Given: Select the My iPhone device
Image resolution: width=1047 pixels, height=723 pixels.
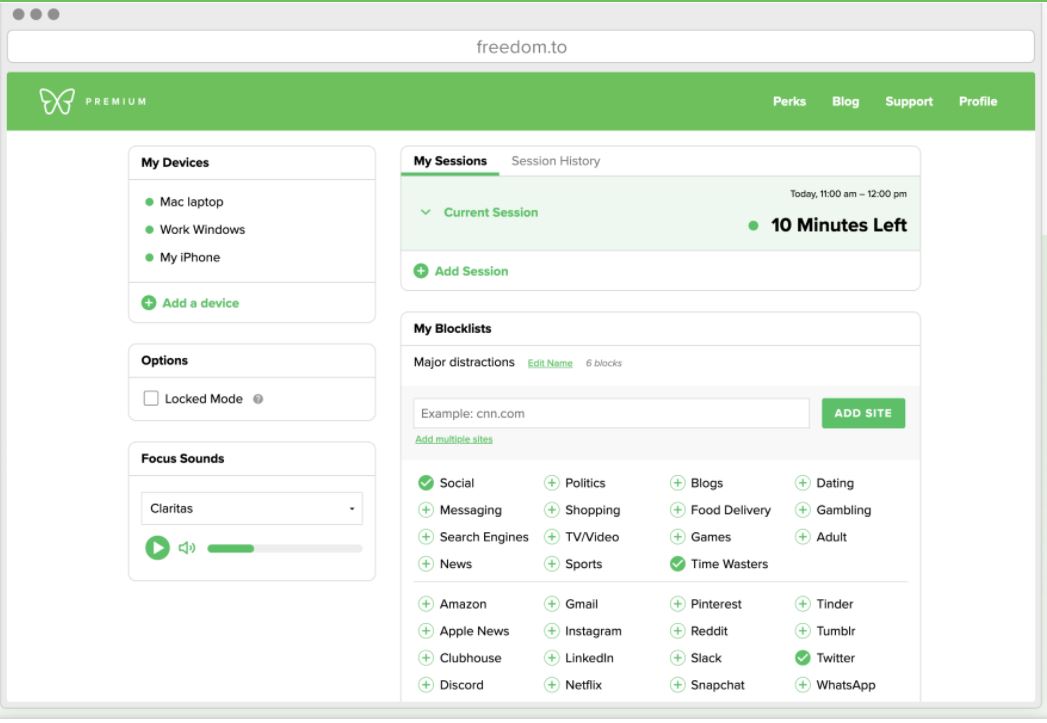Looking at the screenshot, I should (x=190, y=258).
